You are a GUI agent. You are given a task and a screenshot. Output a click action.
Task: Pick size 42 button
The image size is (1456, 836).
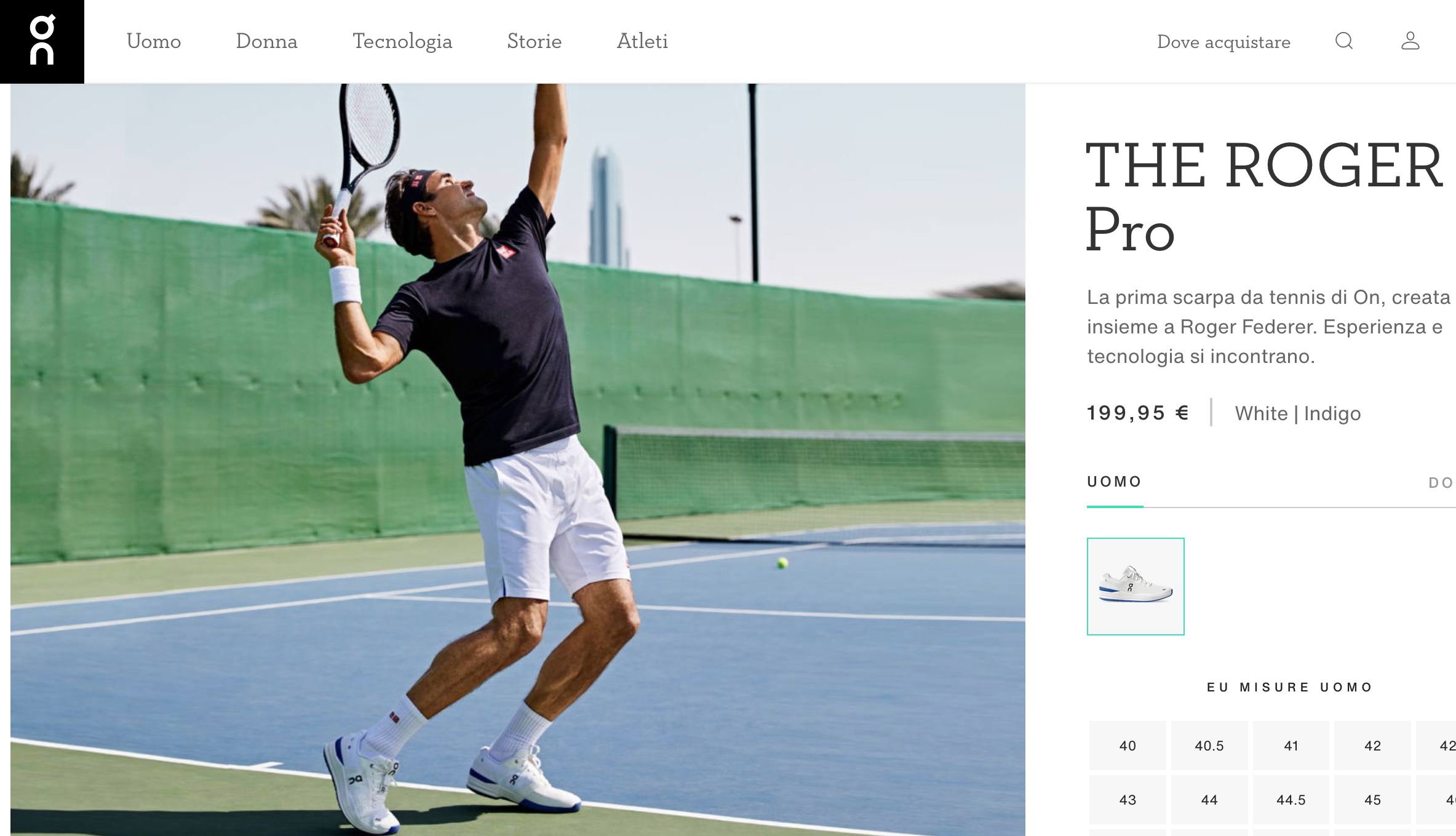1372,746
